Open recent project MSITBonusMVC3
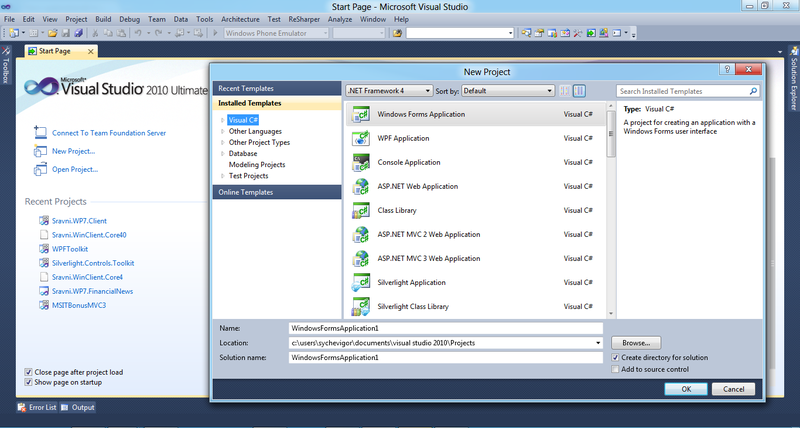Image resolution: width=800 pixels, height=428 pixels. coord(79,306)
